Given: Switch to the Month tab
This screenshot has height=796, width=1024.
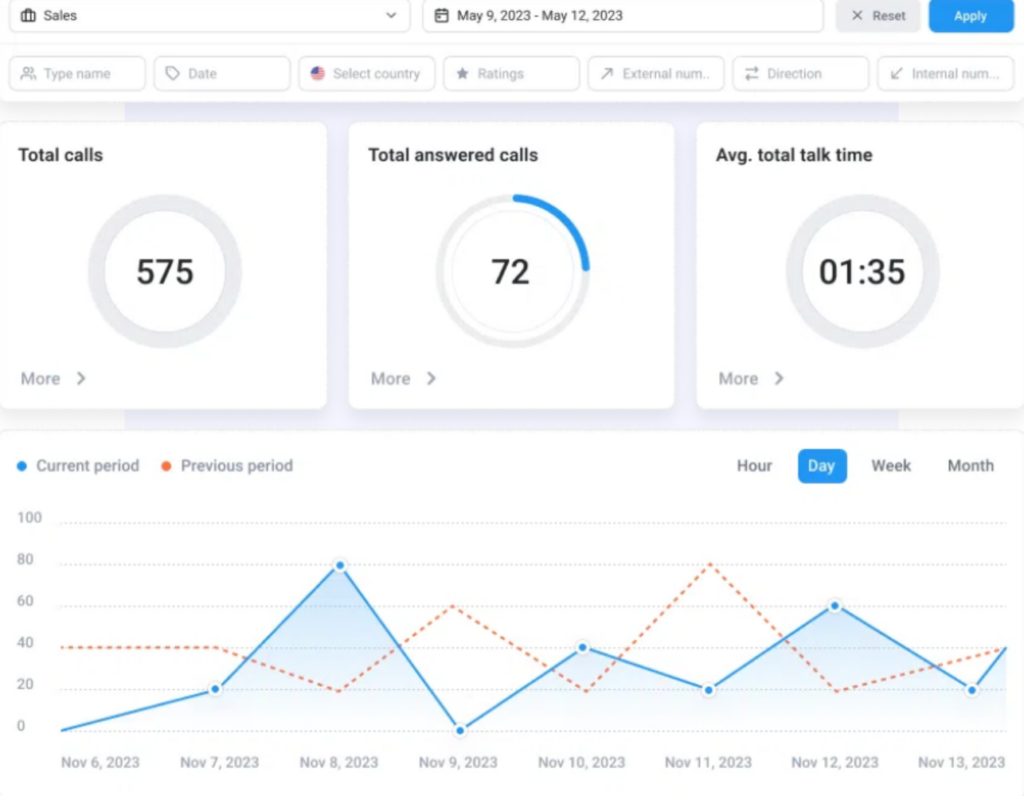Looking at the screenshot, I should pos(969,465).
